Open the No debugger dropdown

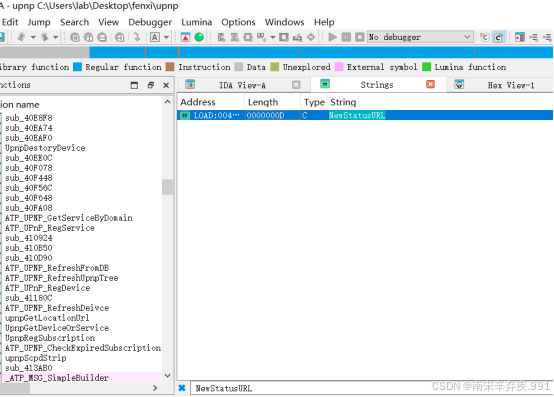pos(420,37)
